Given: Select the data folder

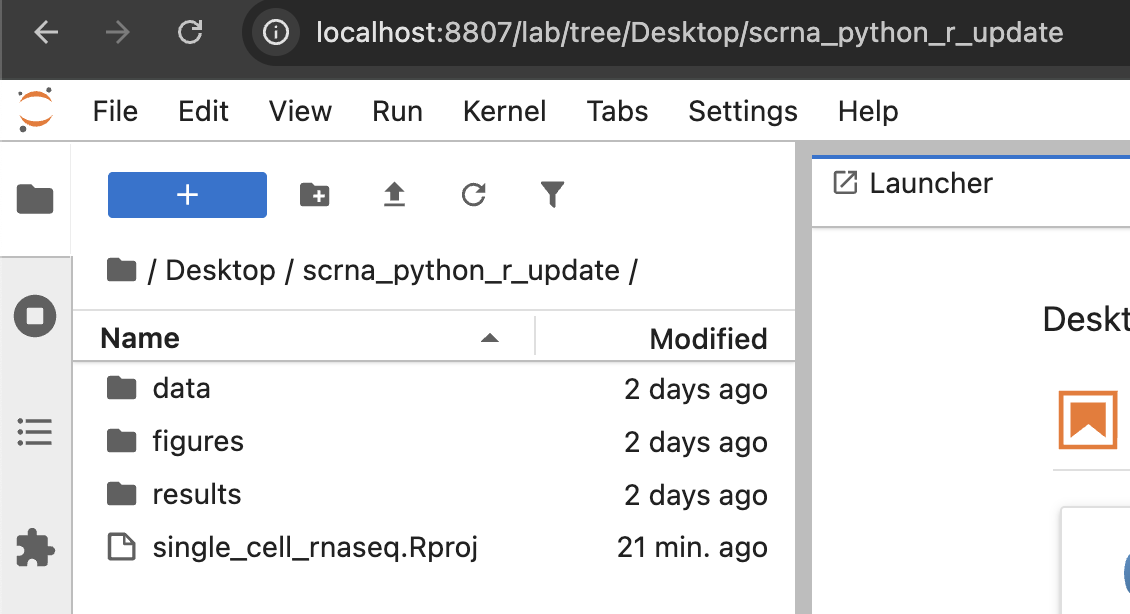Looking at the screenshot, I should tap(434, 388).
